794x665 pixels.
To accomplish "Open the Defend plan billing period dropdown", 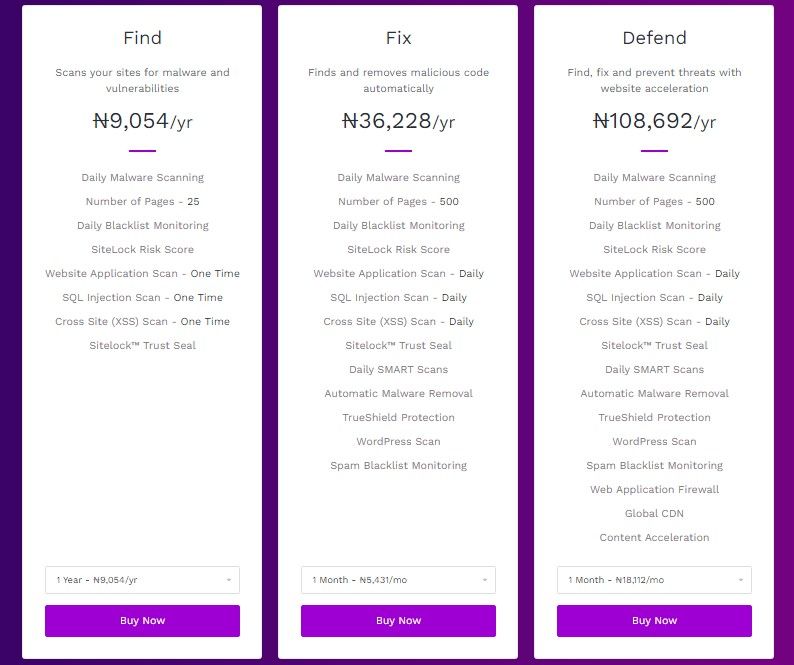I will click(x=654, y=579).
